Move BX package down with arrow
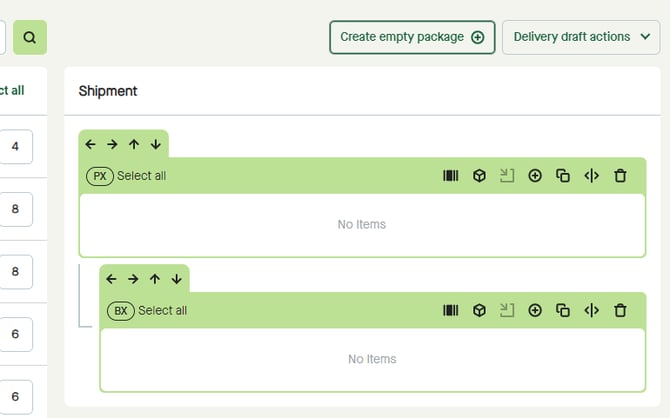 (x=176, y=279)
